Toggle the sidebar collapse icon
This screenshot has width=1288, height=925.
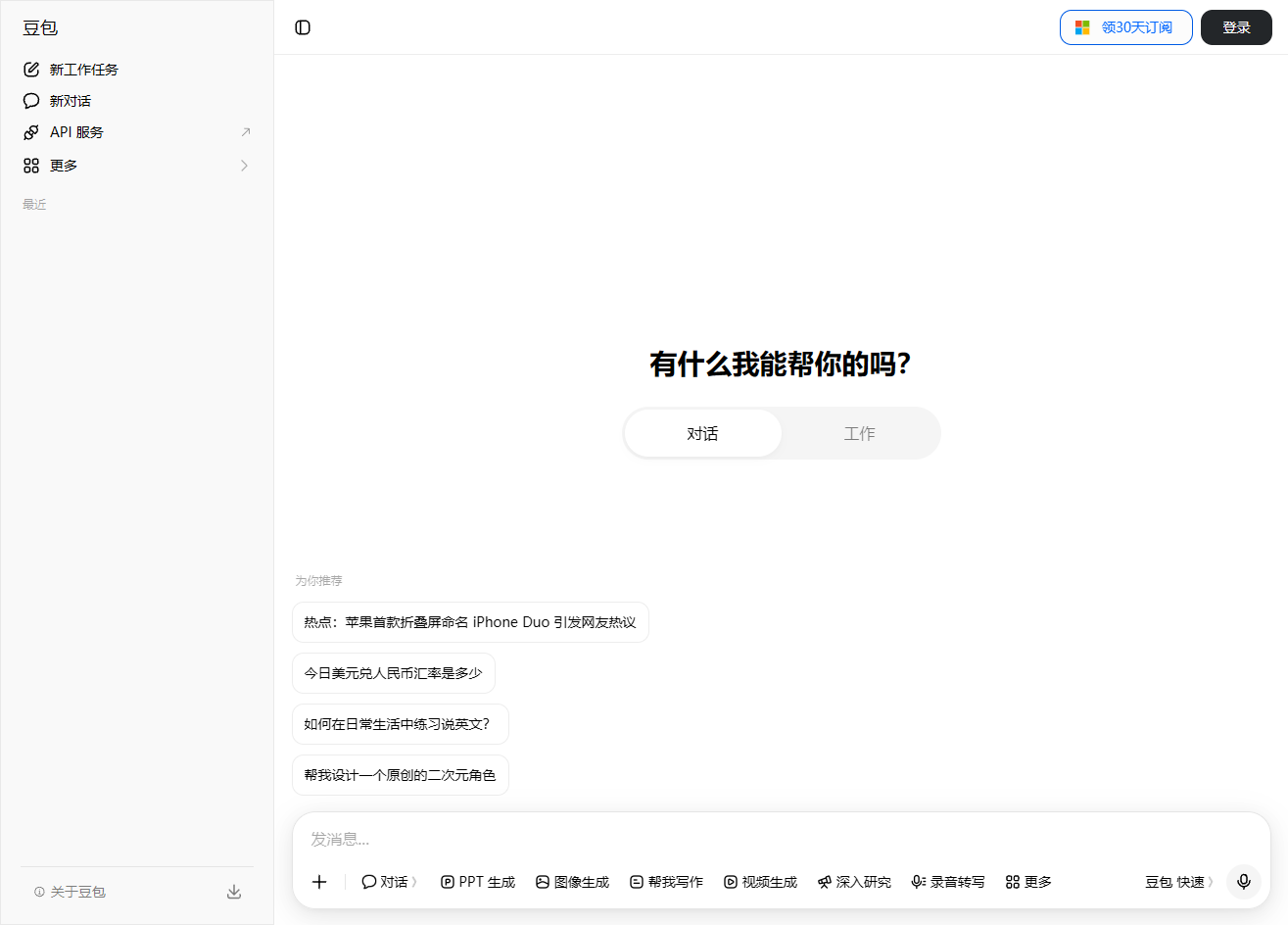tap(303, 27)
